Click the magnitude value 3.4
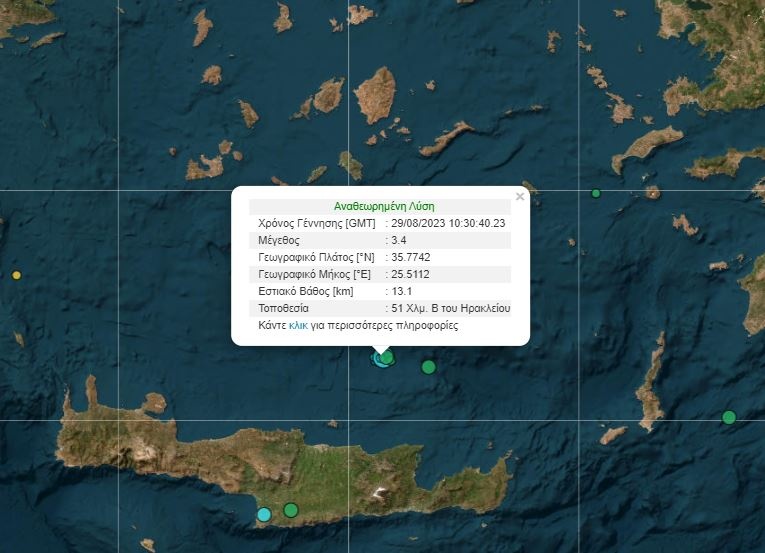This screenshot has height=553, width=765. click(399, 240)
